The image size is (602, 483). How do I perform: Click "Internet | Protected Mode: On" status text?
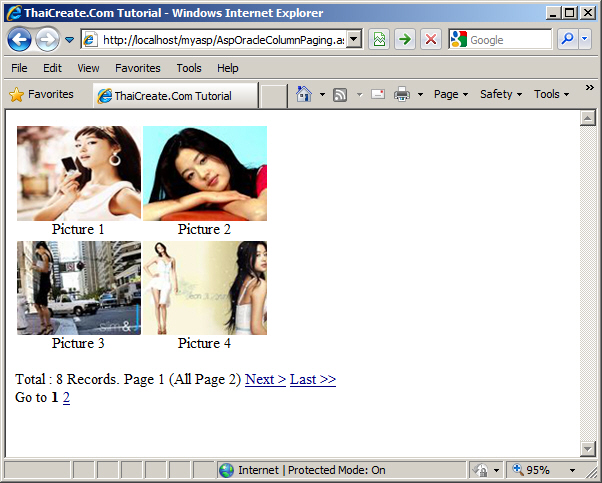tap(312, 470)
